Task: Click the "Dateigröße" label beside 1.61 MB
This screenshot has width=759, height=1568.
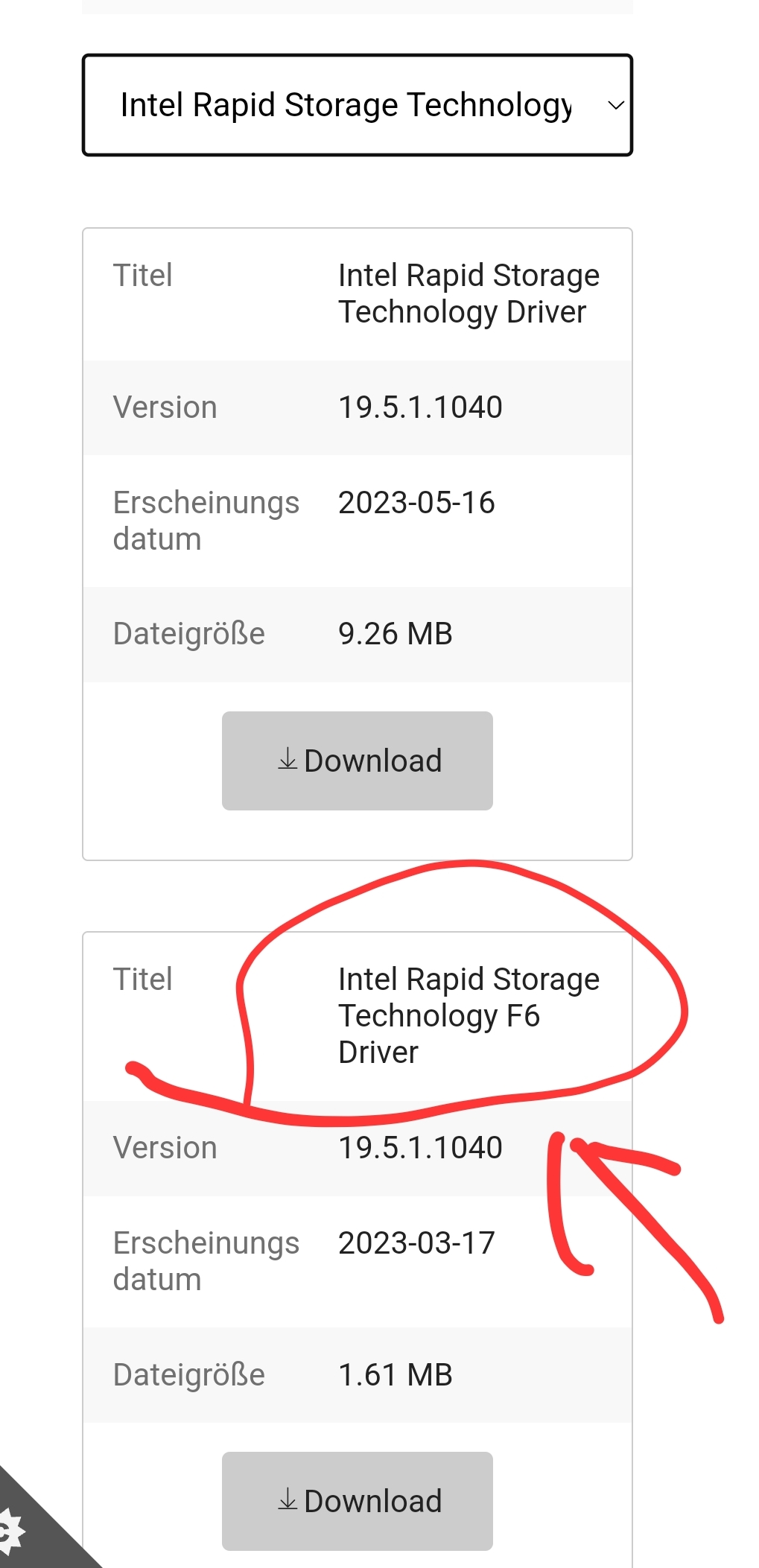Action: (x=188, y=1375)
